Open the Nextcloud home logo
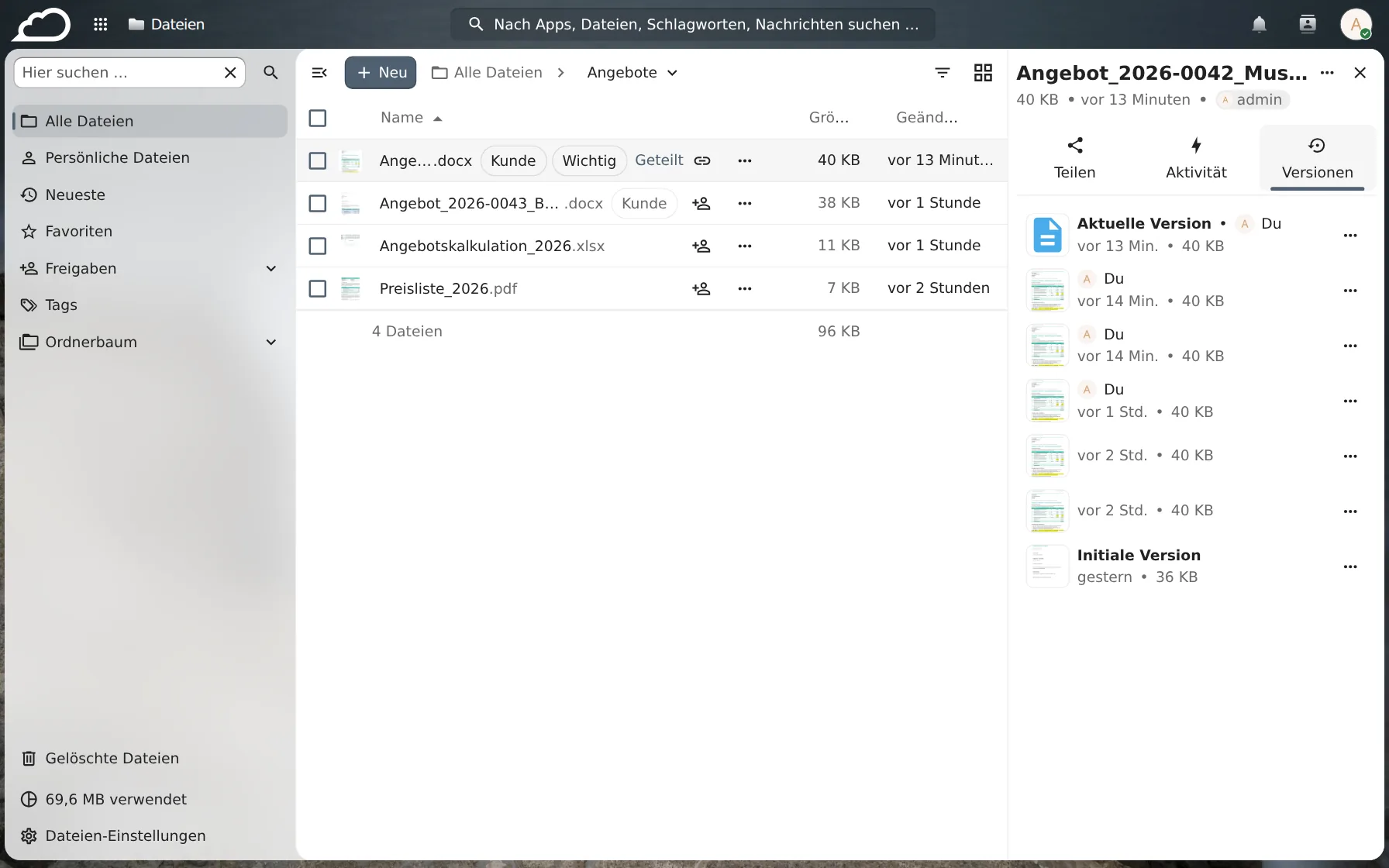The image size is (1389, 868). (x=41, y=24)
